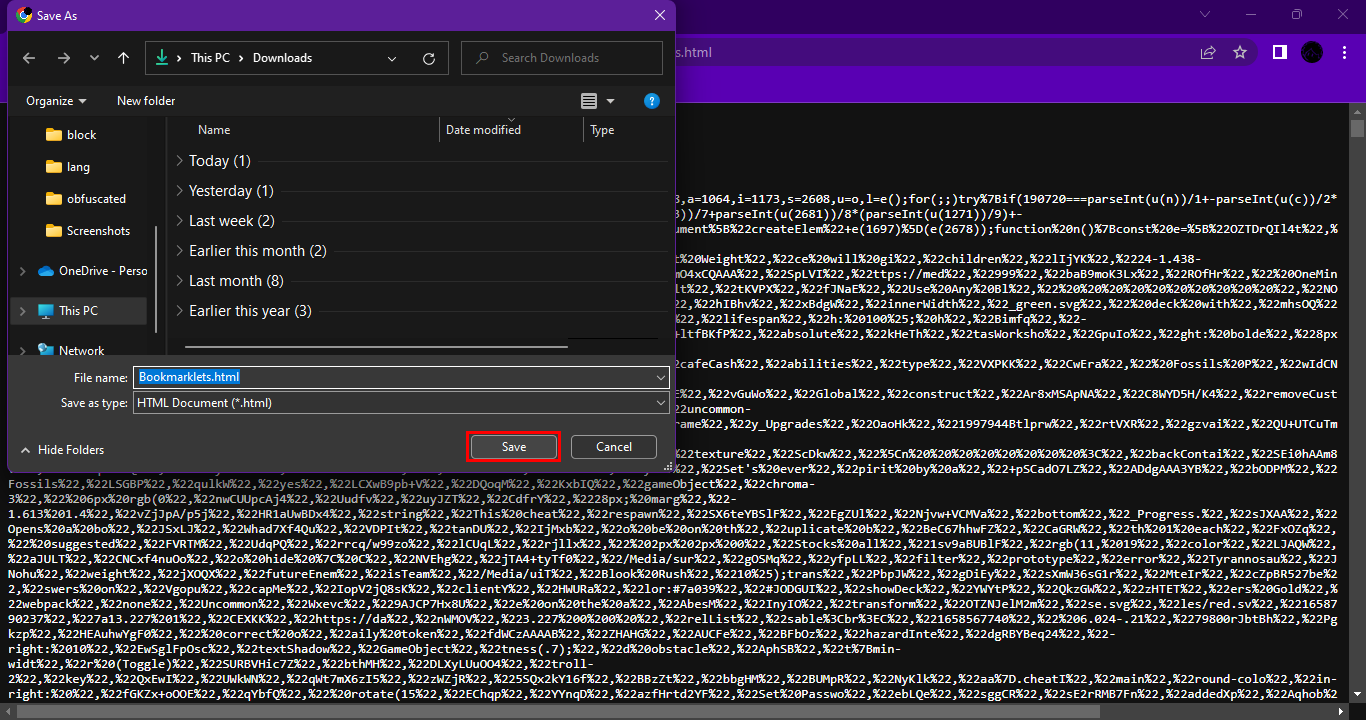Open OneDrive - Personal in navigation pane
This screenshot has height=720, width=1366.
(92, 271)
